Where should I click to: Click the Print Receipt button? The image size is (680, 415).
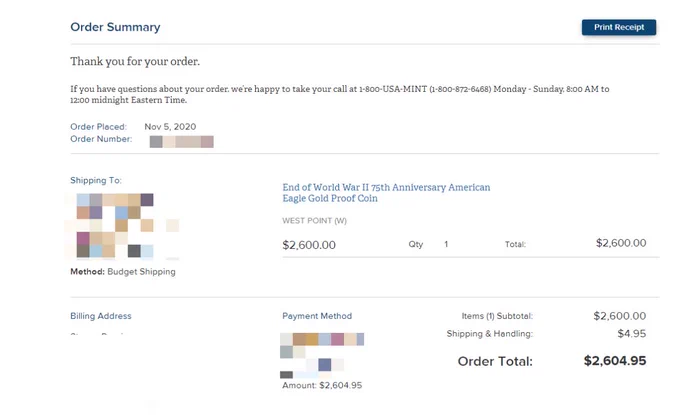click(x=618, y=27)
